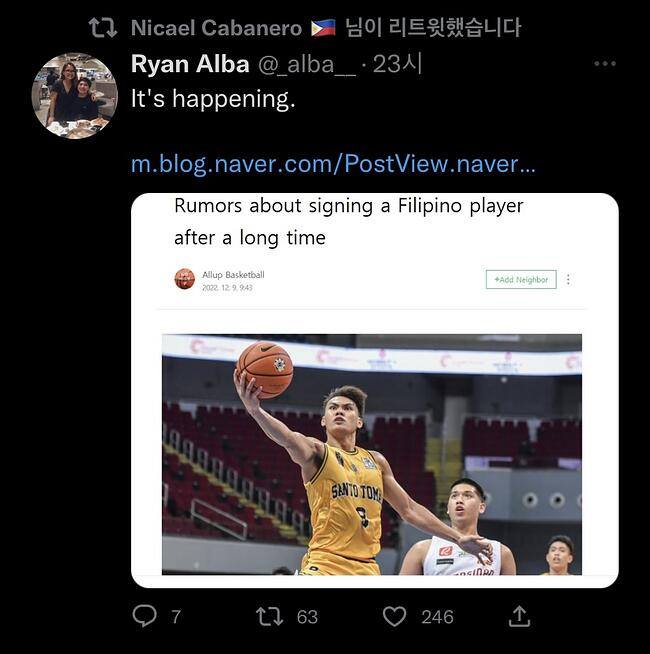Click the Ryan Alba display name
Screen dimensions: 650x654
pyautogui.click(x=190, y=64)
